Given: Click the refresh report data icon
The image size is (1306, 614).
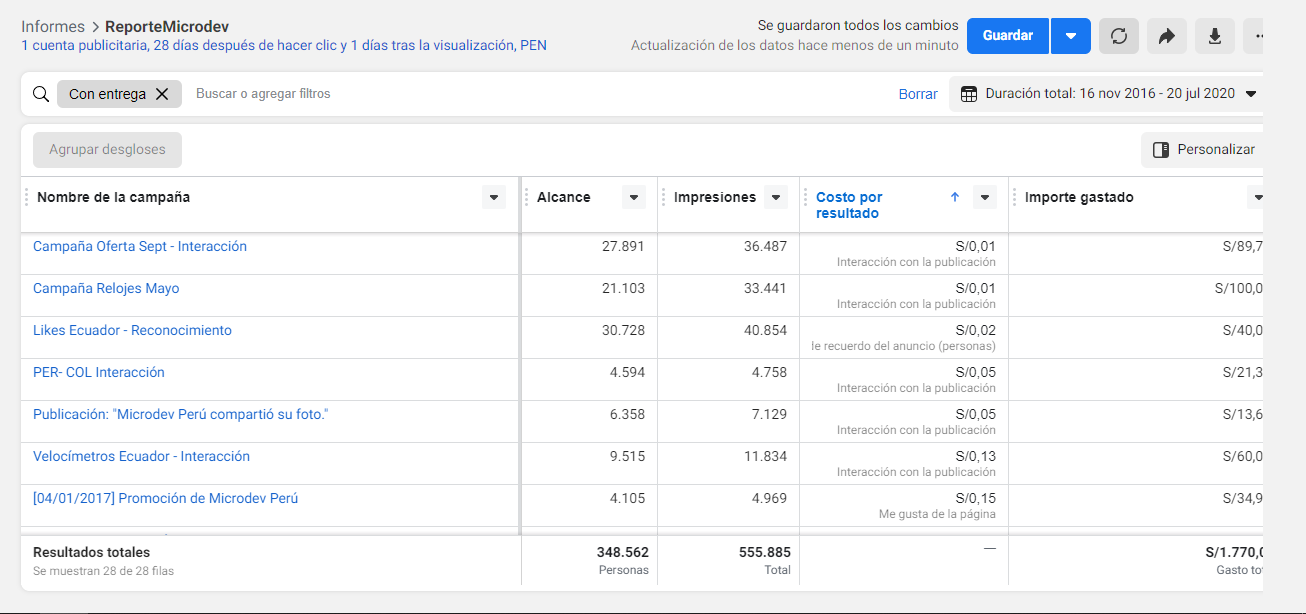Looking at the screenshot, I should (1119, 36).
